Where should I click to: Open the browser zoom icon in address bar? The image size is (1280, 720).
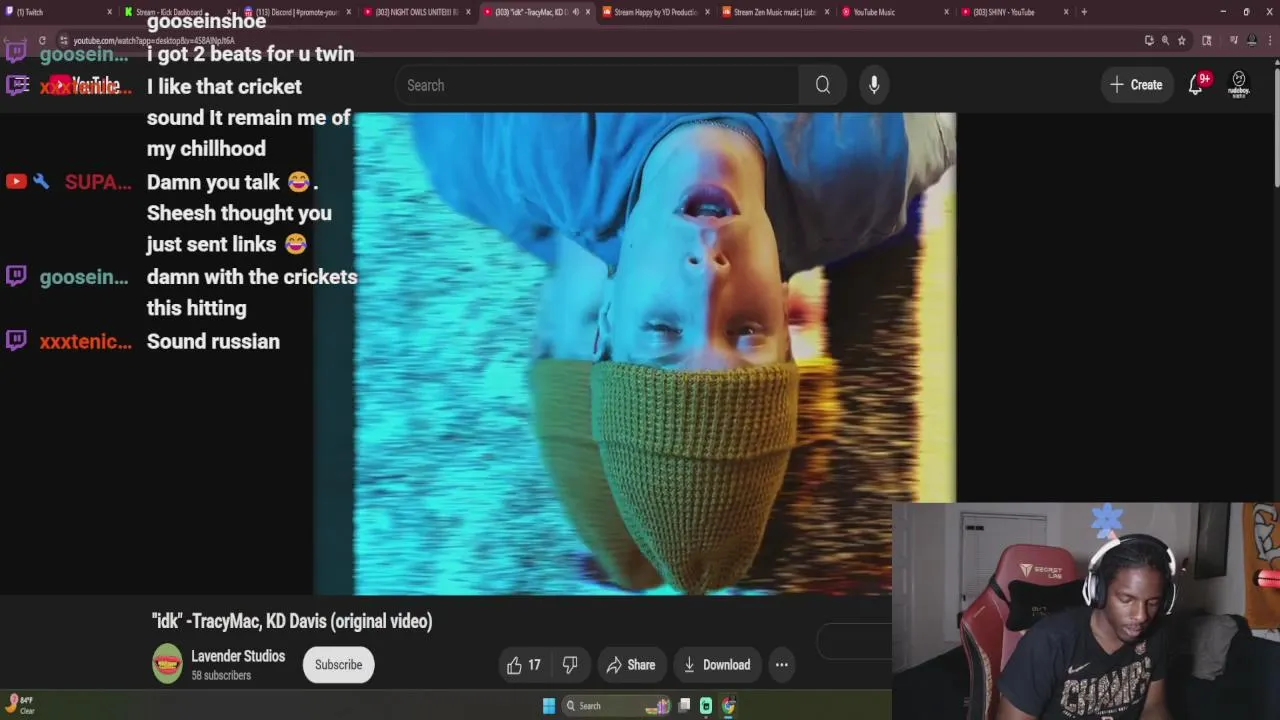1165,40
